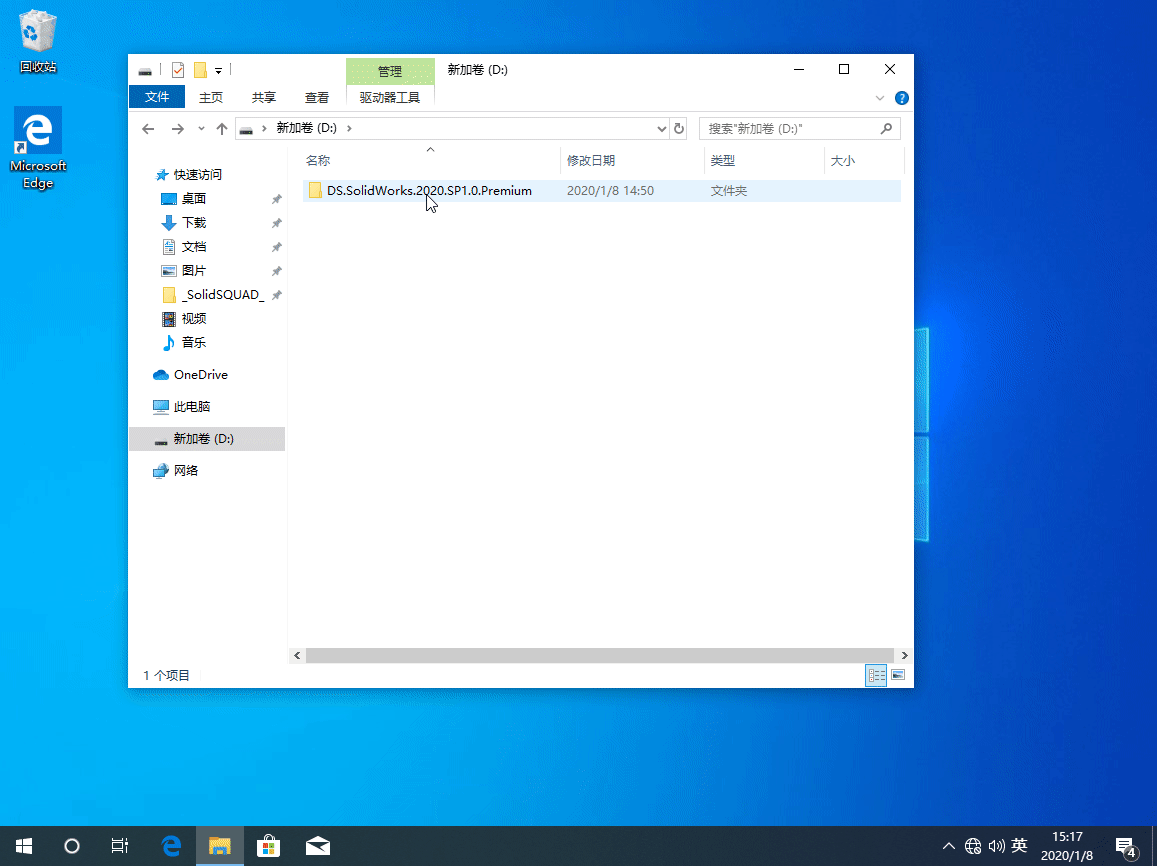Viewport: 1157px width, 866px height.
Task: Click the search magnifier icon
Action: point(886,128)
